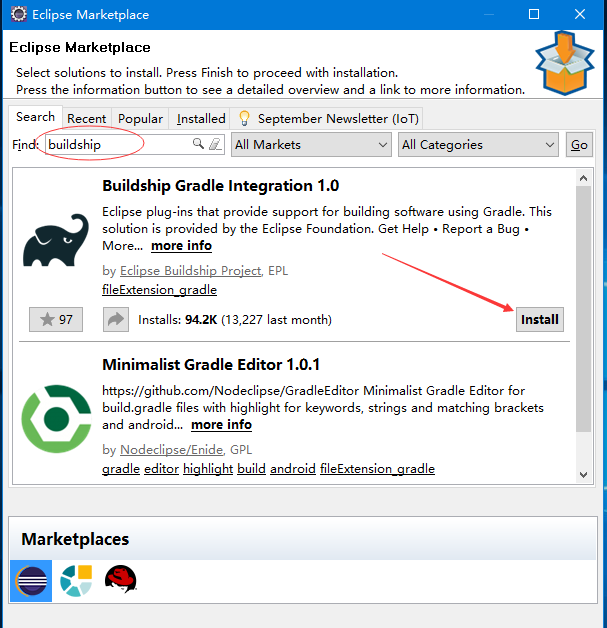Click the android tag link
The width and height of the screenshot is (607, 628).
click(293, 469)
